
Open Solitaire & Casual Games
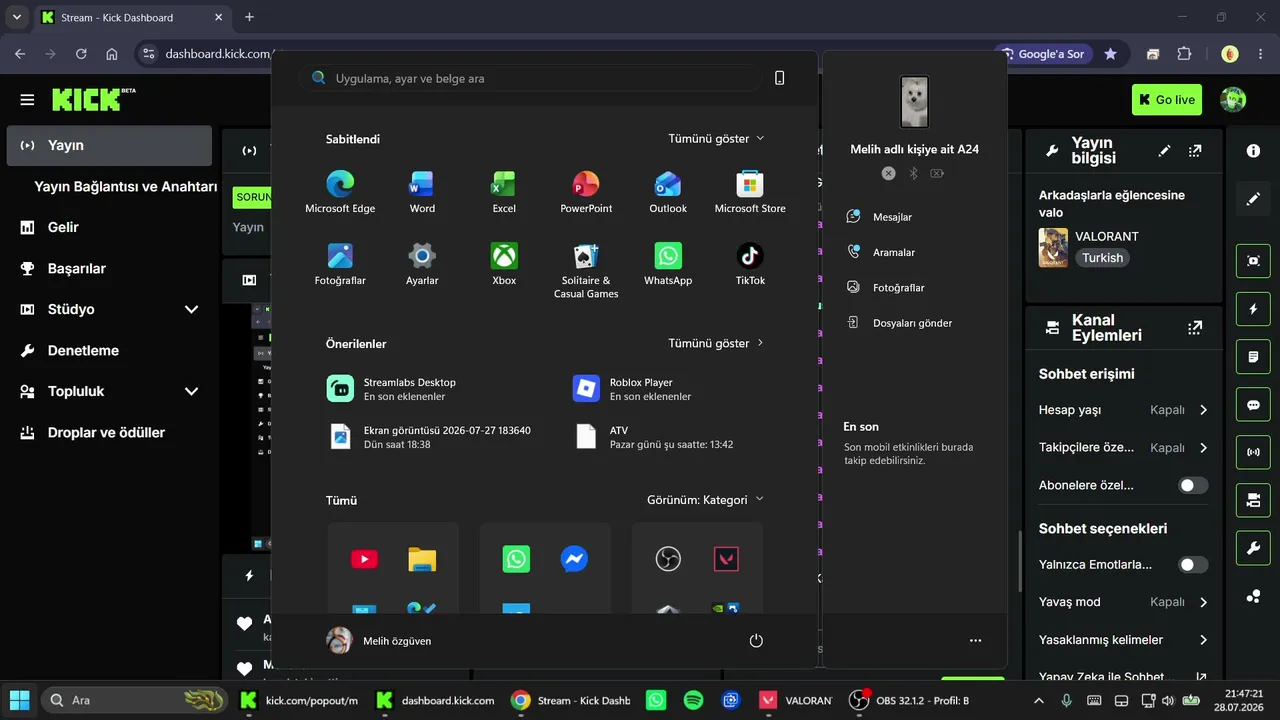click(586, 270)
